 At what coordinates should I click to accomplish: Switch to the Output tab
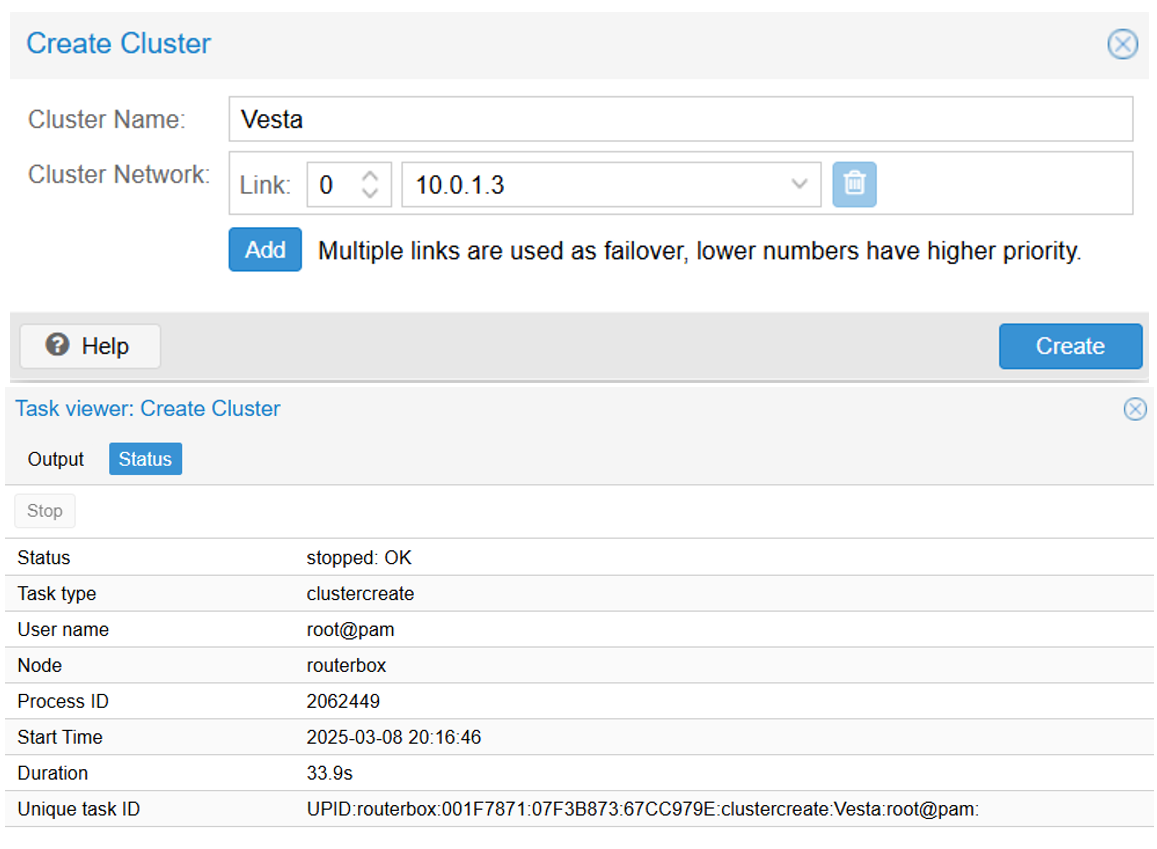click(56, 459)
